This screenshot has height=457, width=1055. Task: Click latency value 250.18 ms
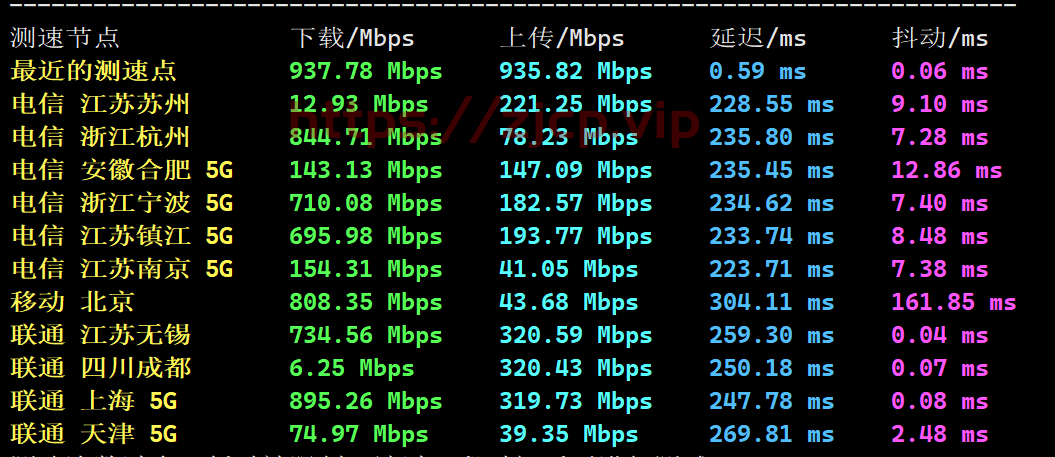[x=772, y=368]
